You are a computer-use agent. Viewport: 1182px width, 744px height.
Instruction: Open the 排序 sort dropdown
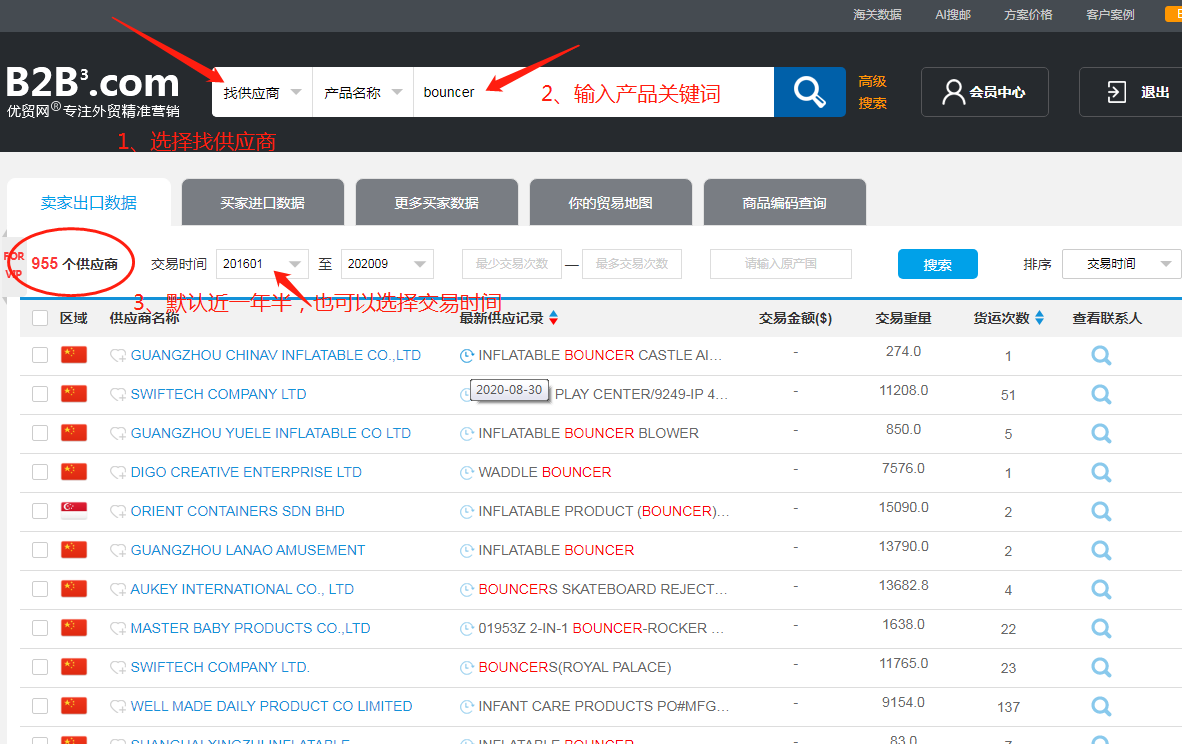click(1121, 264)
